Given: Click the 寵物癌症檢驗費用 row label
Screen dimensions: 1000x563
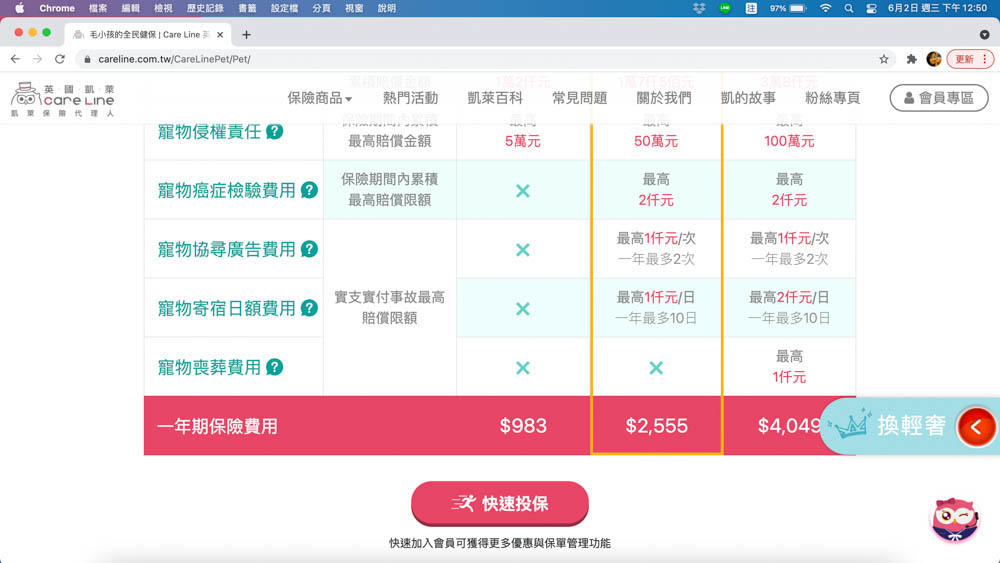Looking at the screenshot, I should [x=226, y=190].
